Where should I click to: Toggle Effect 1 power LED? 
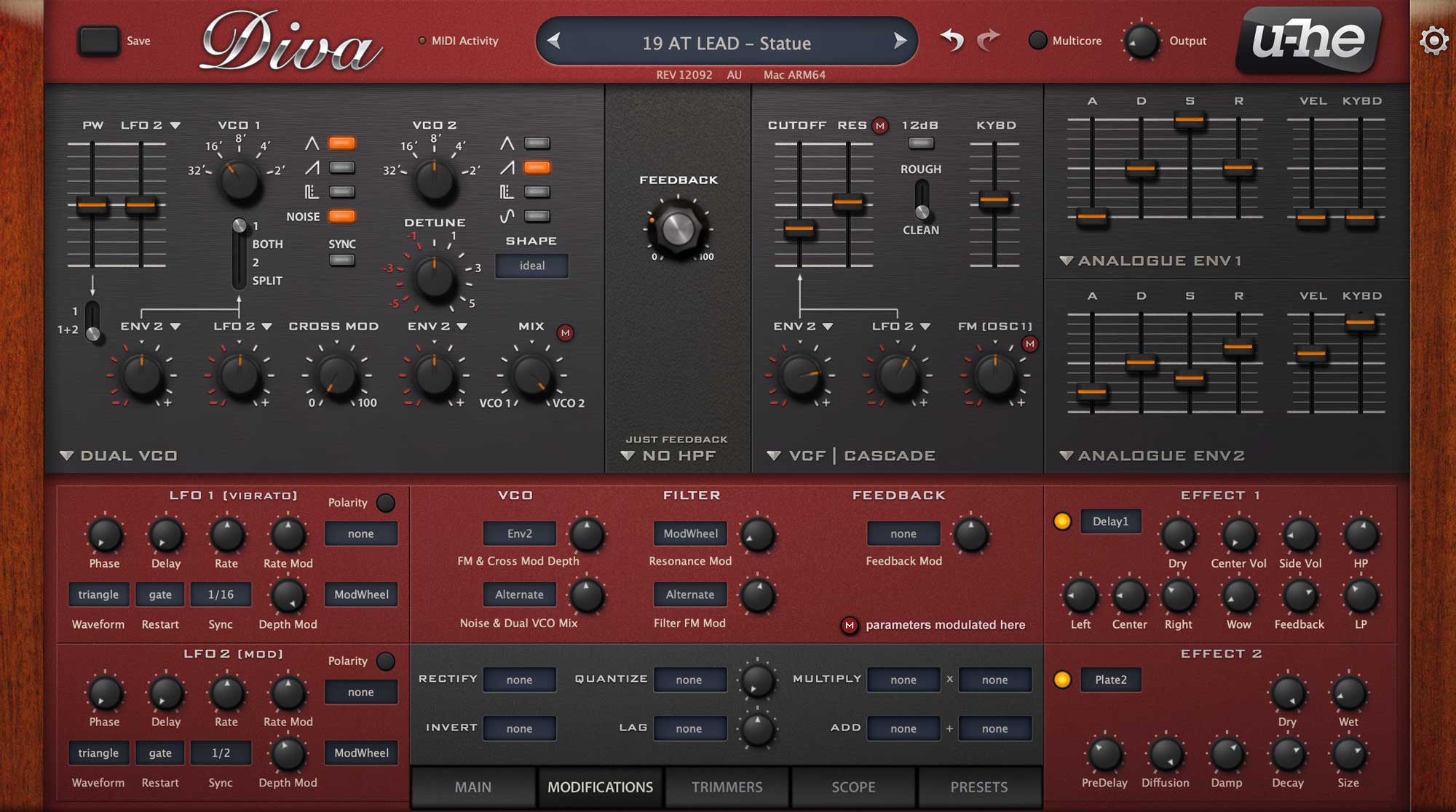(x=1062, y=522)
